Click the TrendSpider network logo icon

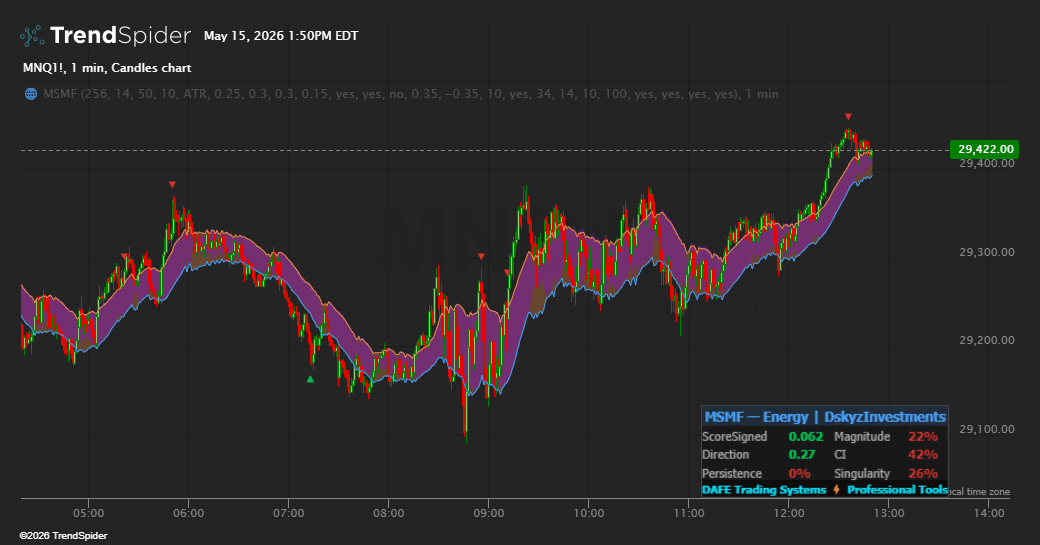[x=32, y=36]
